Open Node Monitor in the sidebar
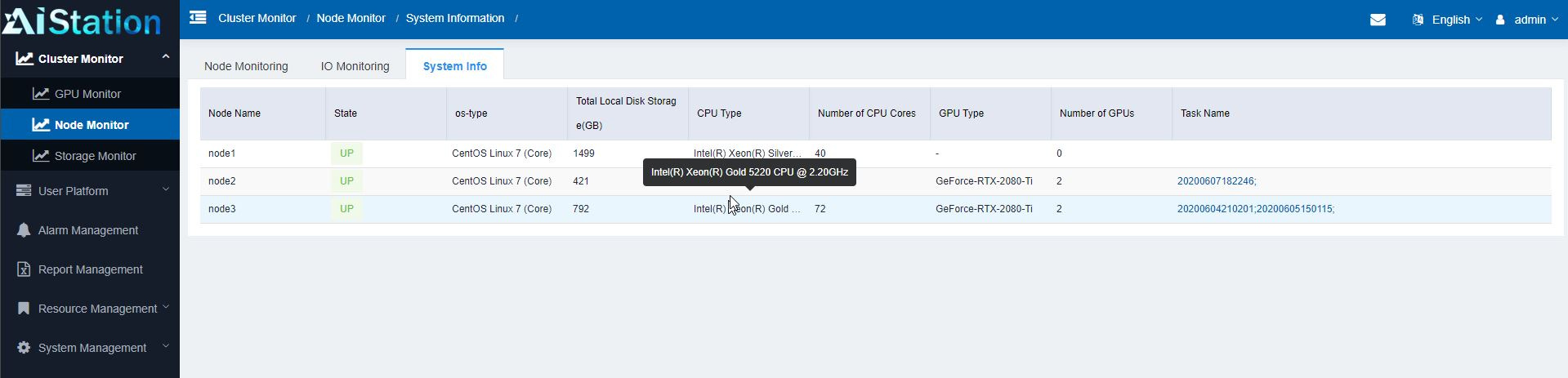The height and width of the screenshot is (378, 1568). (x=90, y=125)
